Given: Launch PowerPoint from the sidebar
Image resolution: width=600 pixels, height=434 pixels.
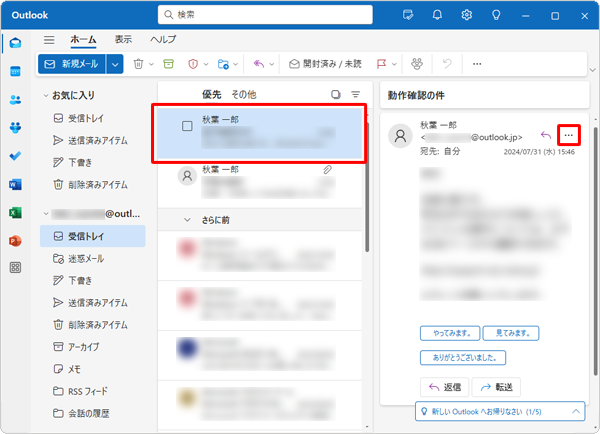Looking at the screenshot, I should coord(15,241).
